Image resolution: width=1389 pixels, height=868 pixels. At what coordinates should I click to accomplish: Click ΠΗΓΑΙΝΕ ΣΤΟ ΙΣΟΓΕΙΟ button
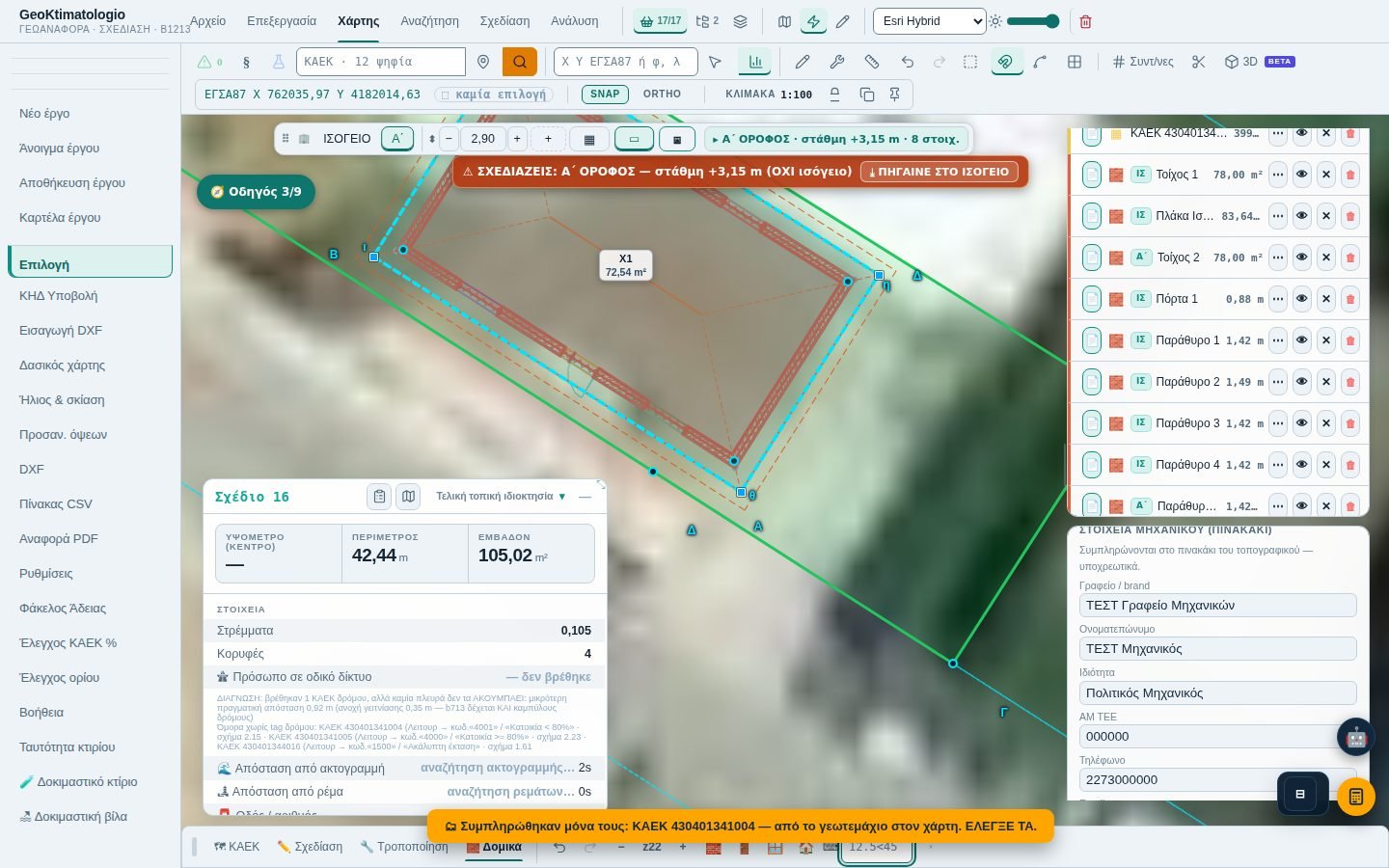[939, 172]
